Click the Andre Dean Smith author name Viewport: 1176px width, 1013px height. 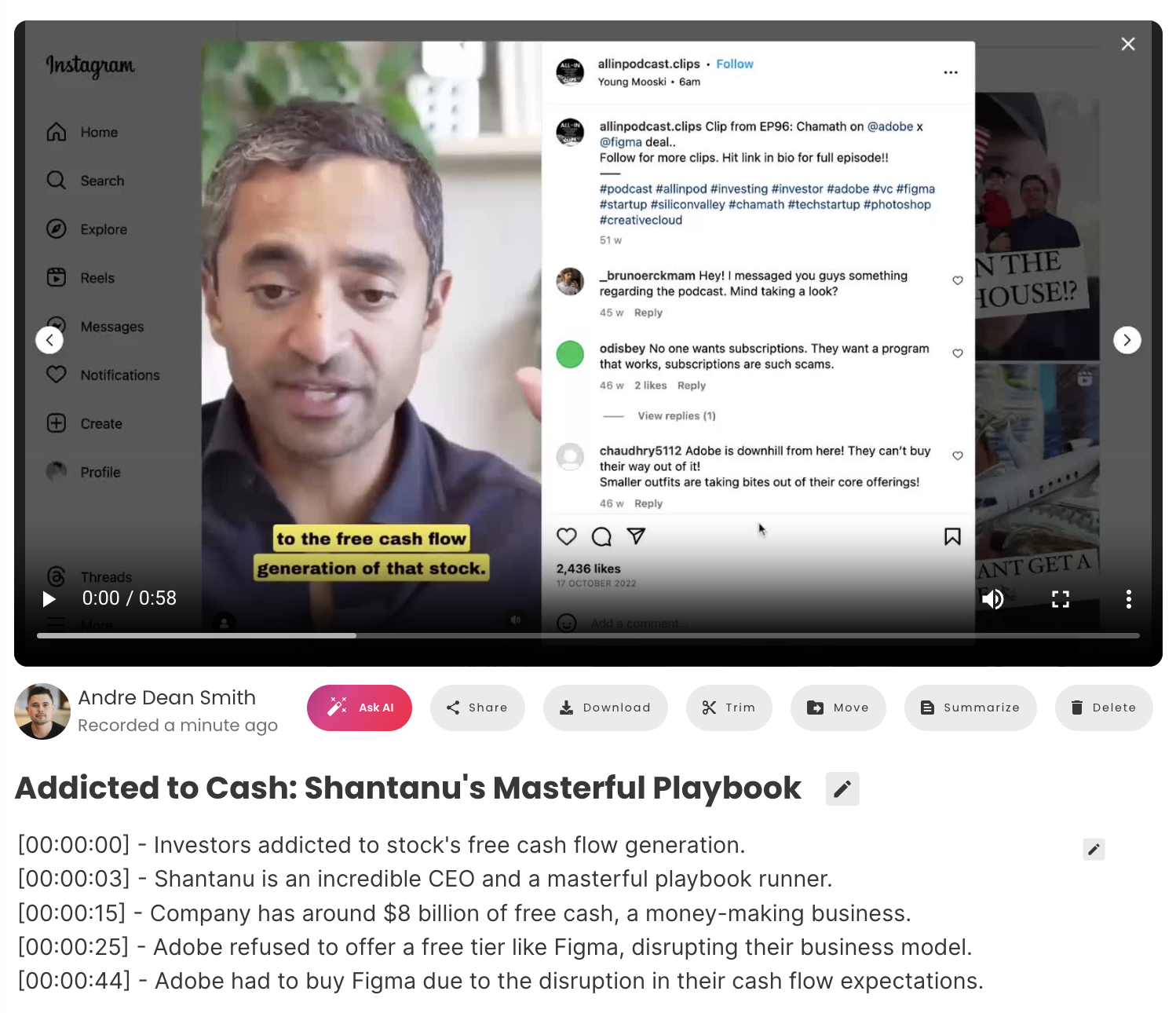[x=167, y=697]
